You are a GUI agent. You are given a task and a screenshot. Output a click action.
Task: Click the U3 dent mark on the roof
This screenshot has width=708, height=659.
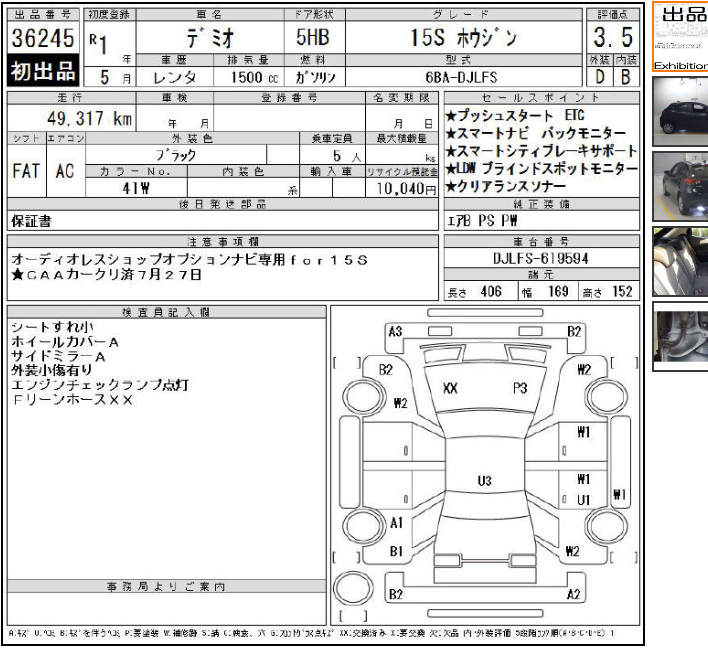tap(484, 481)
